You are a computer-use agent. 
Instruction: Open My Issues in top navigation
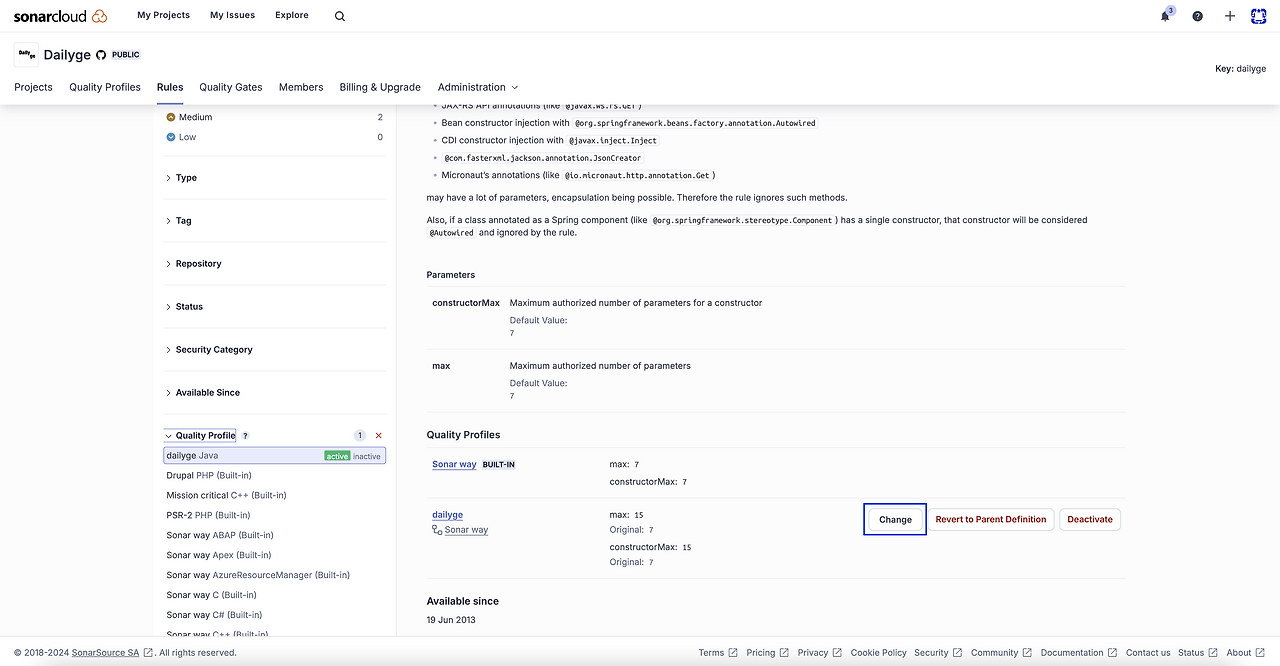(232, 16)
